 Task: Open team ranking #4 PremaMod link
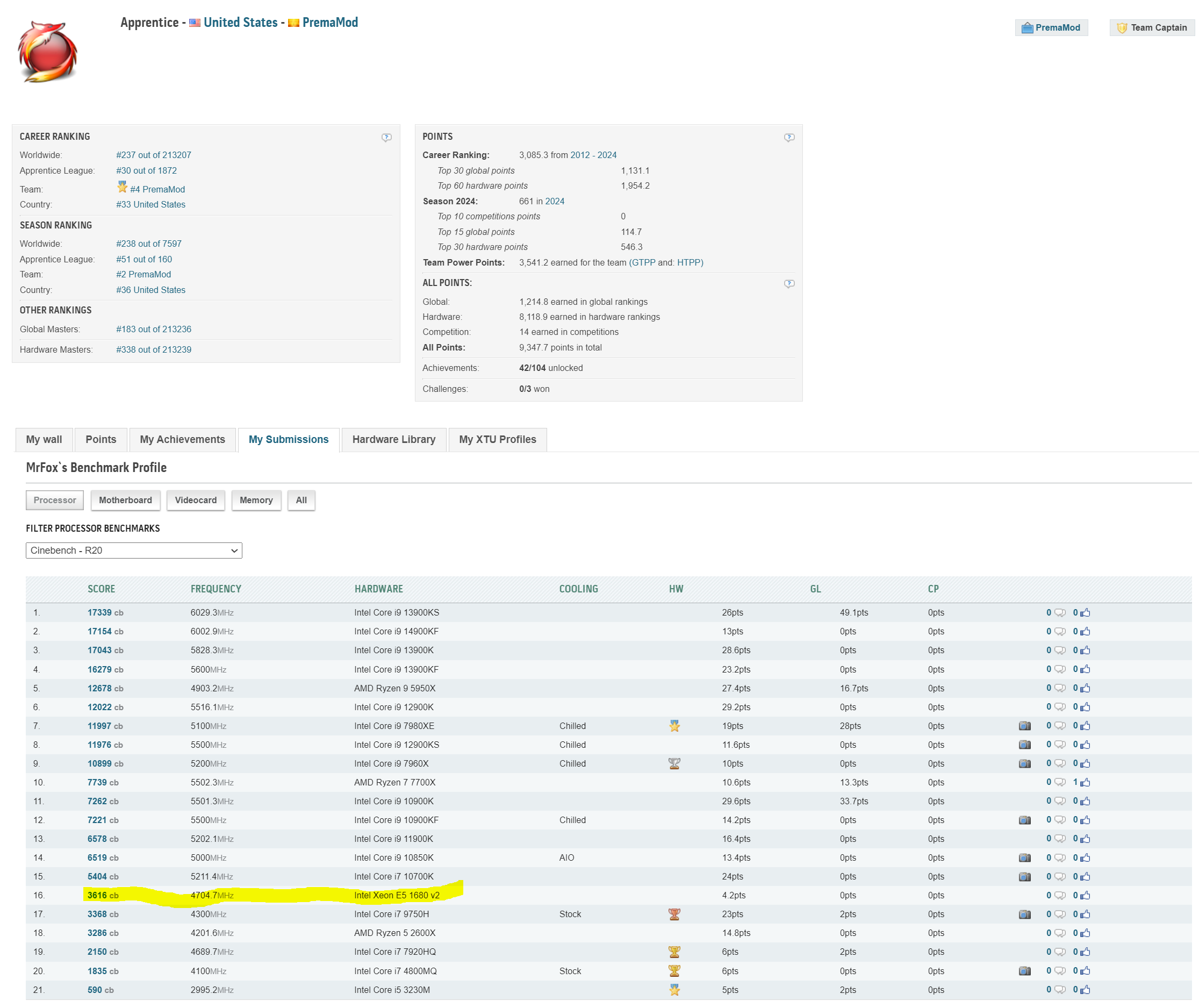coord(157,189)
